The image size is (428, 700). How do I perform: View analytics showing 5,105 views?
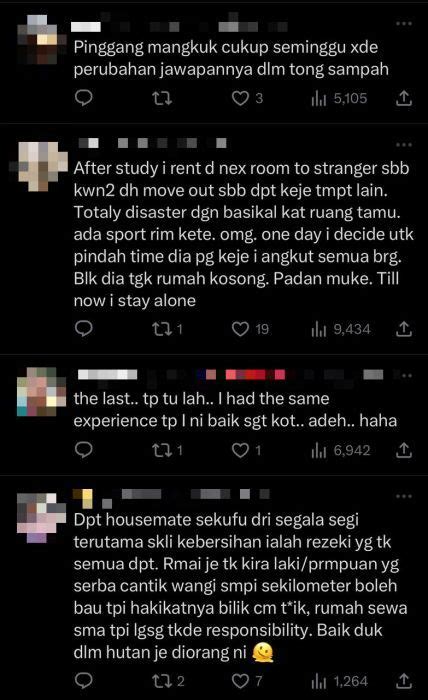pos(339,98)
